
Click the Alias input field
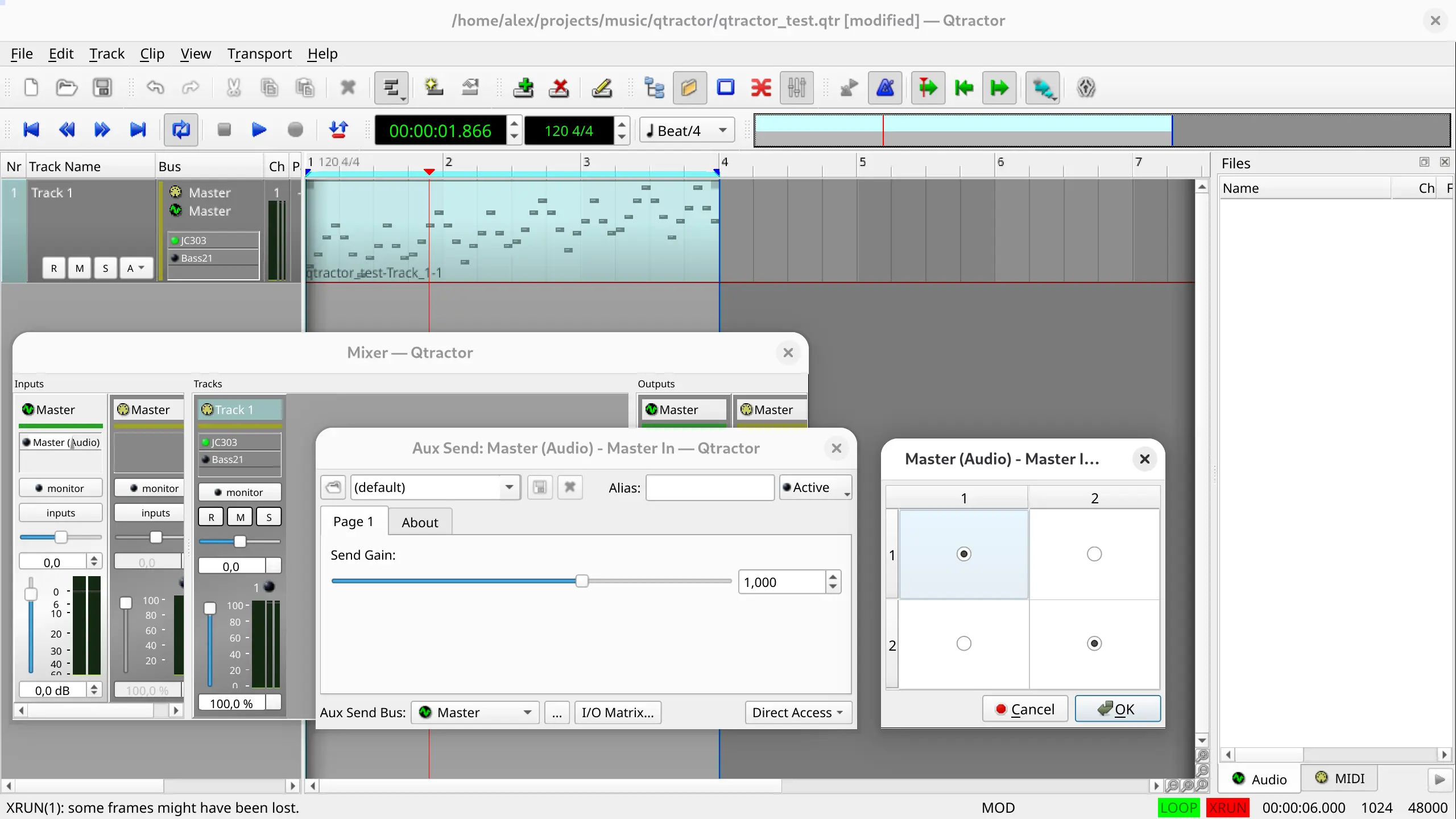tap(710, 487)
